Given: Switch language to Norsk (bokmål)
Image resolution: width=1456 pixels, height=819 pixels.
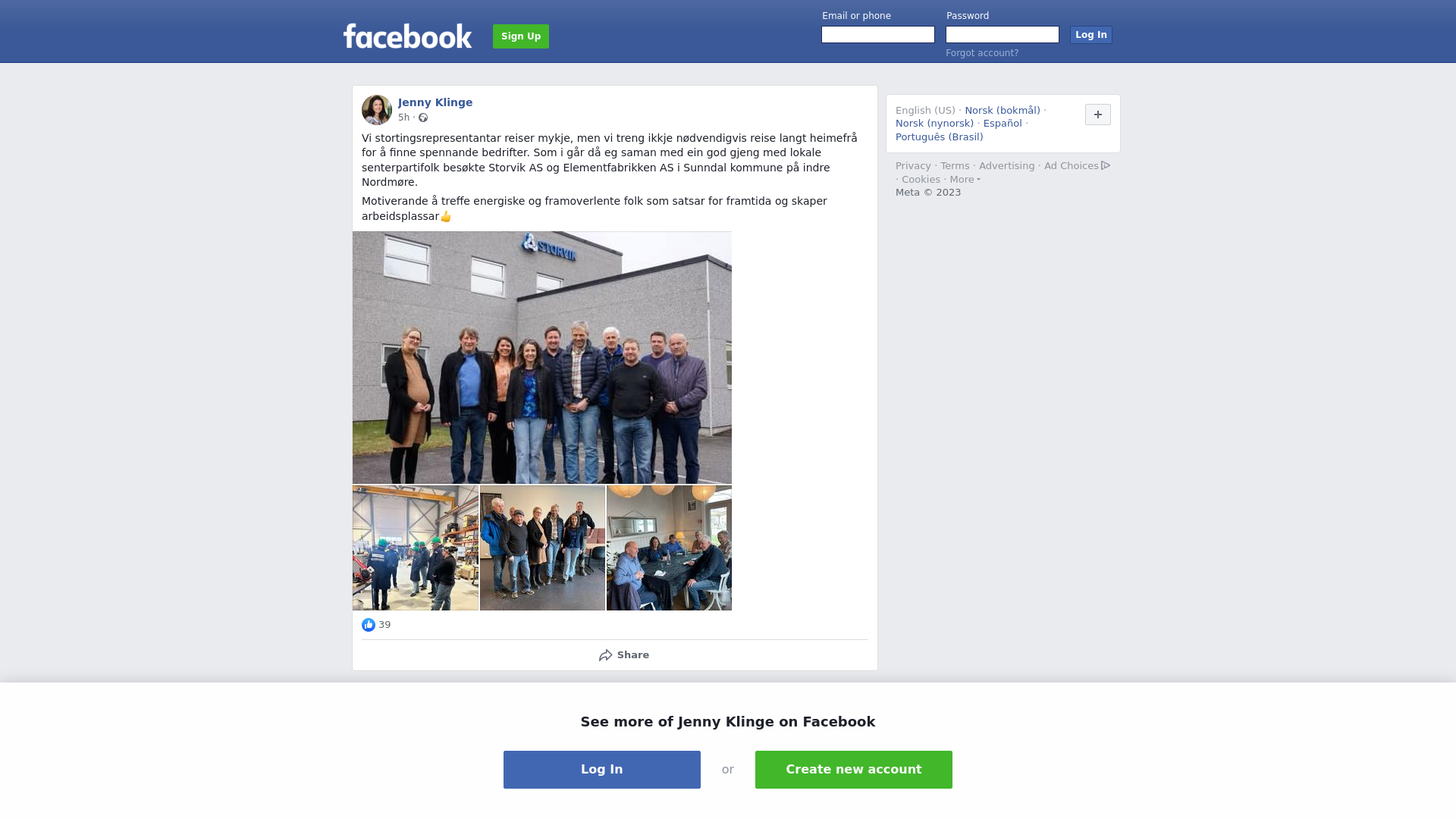Looking at the screenshot, I should pyautogui.click(x=1003, y=111).
